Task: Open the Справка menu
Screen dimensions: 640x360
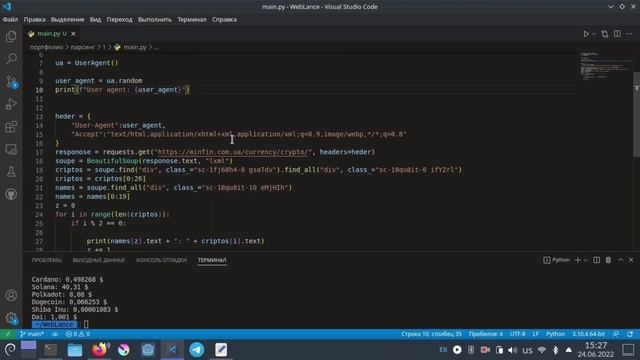Action: [x=224, y=19]
